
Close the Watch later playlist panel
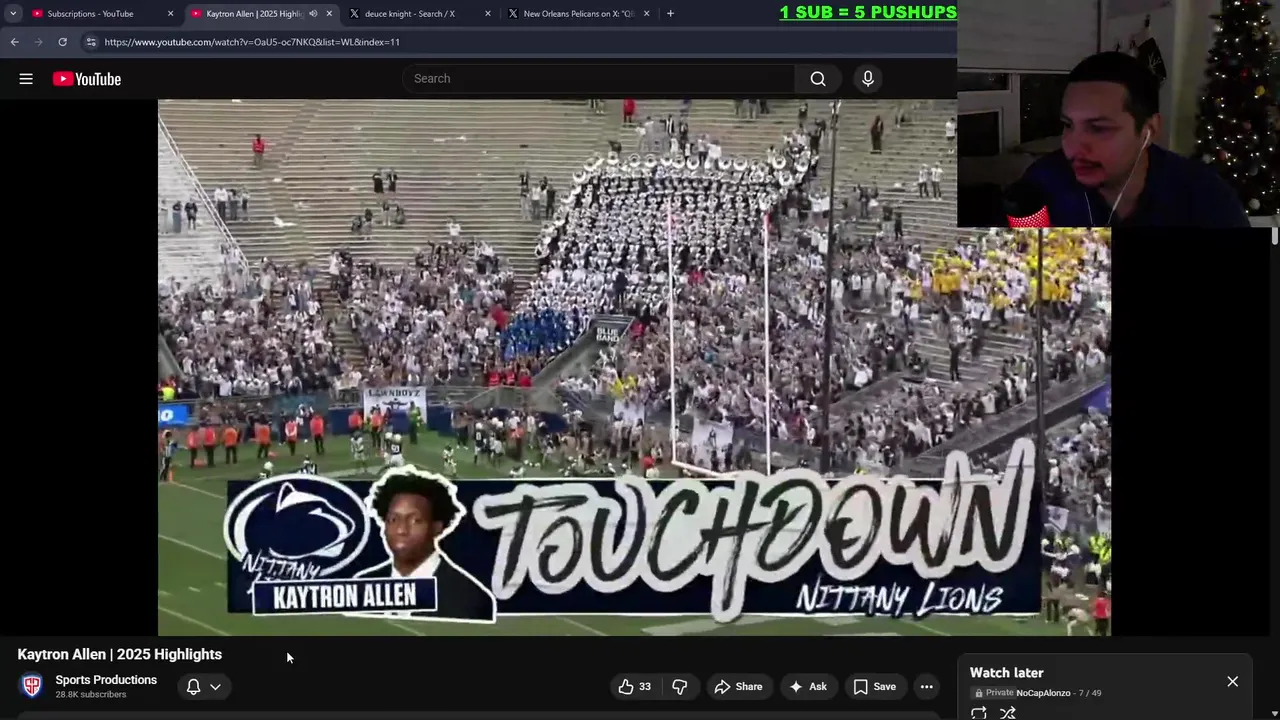[x=1232, y=681]
